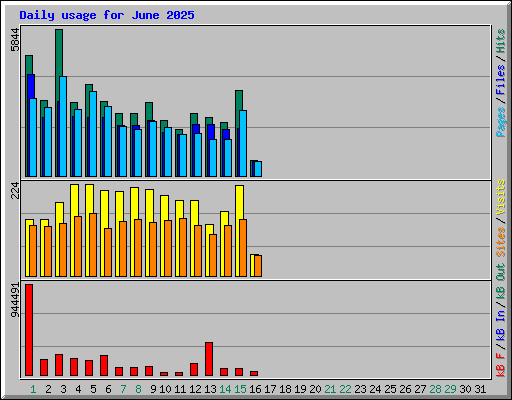Click day 7 on the date axis
512x400 pixels.
(123, 389)
